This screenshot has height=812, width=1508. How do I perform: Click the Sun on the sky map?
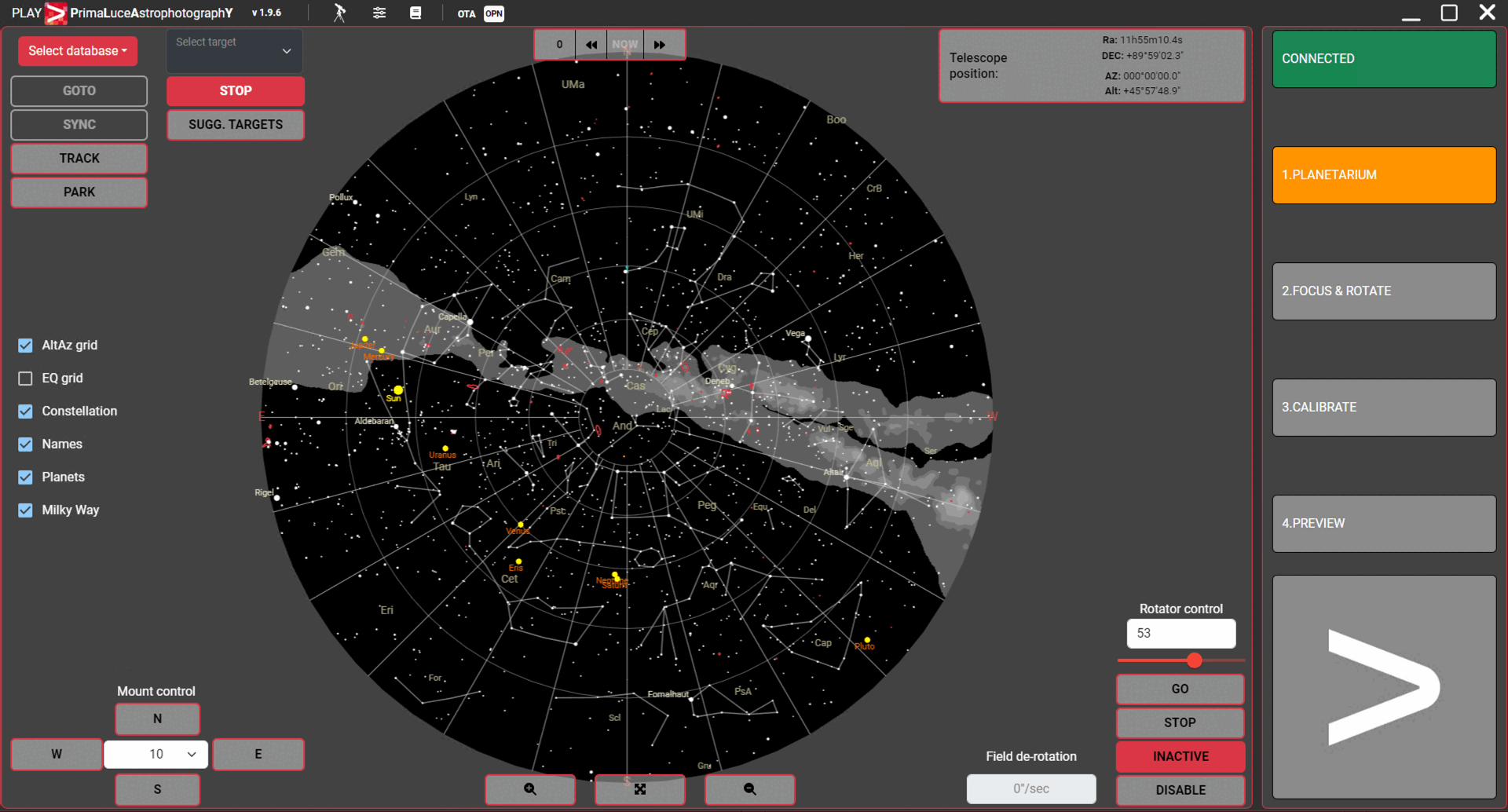pyautogui.click(x=398, y=390)
